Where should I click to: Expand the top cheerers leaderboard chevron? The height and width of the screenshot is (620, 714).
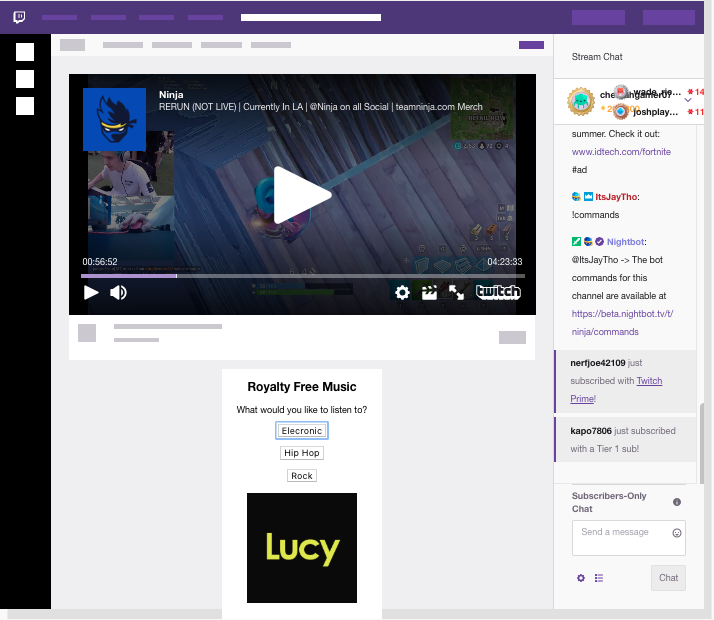688,100
